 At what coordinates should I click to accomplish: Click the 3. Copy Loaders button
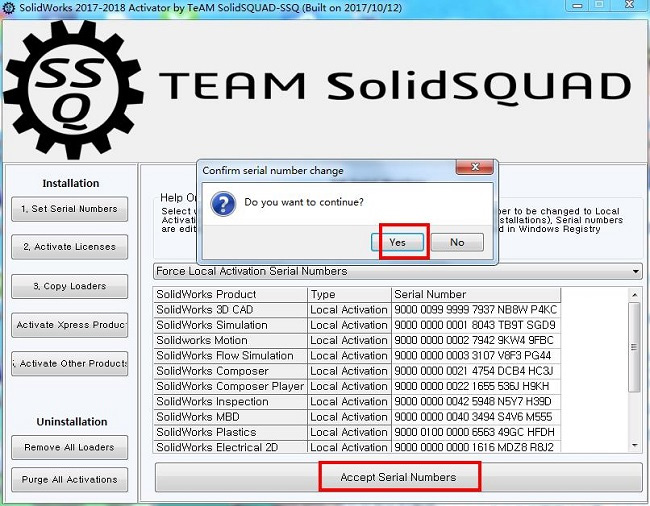point(70,286)
